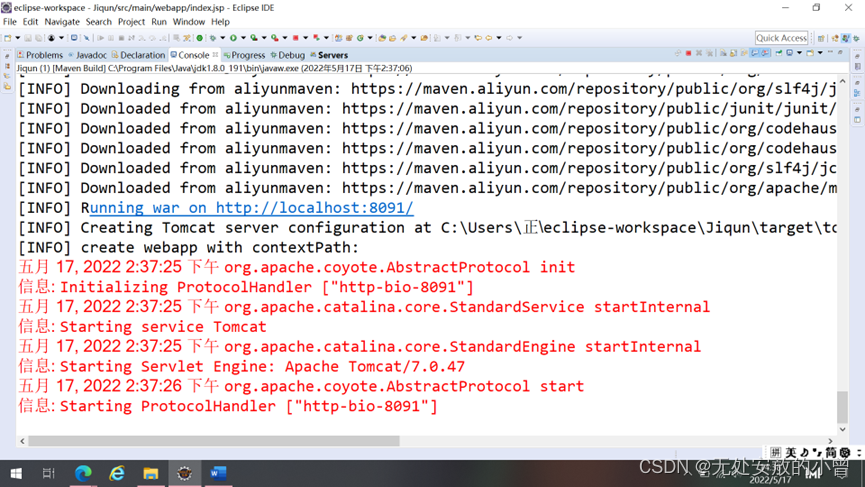Click the Run External Tools icon
This screenshot has width=865, height=487.
coord(274,38)
